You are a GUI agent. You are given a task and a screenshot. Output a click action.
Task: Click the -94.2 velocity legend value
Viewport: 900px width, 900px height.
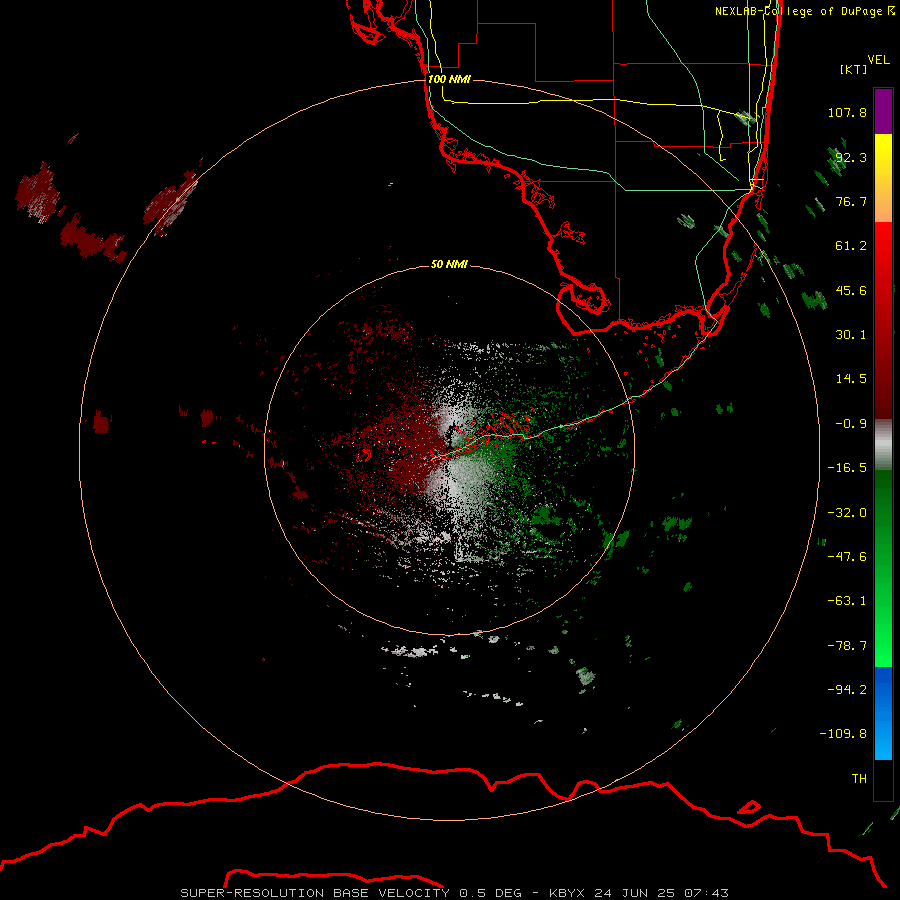pyautogui.click(x=847, y=690)
